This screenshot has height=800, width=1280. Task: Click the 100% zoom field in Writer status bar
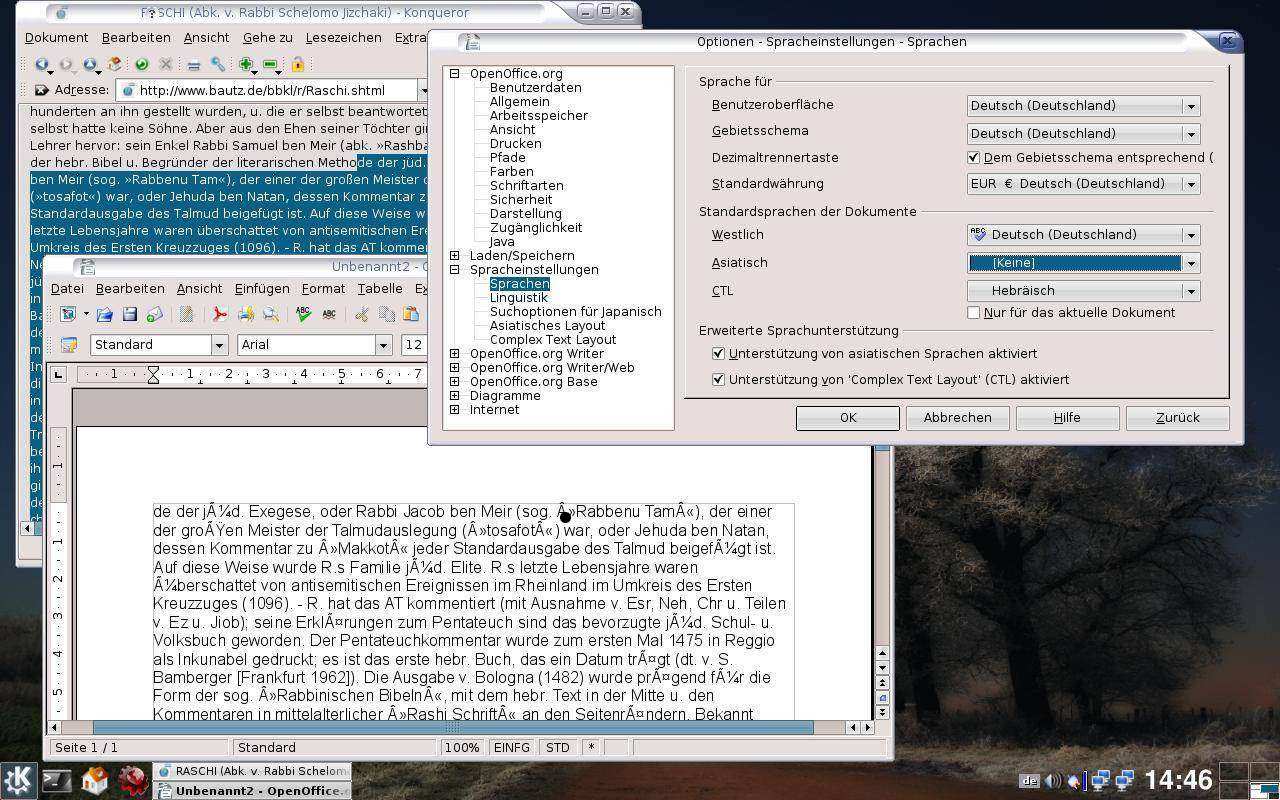[462, 747]
